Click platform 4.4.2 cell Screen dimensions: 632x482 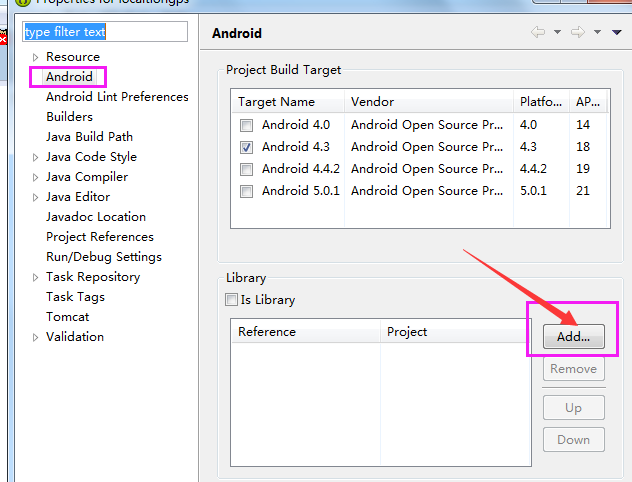[533, 168]
